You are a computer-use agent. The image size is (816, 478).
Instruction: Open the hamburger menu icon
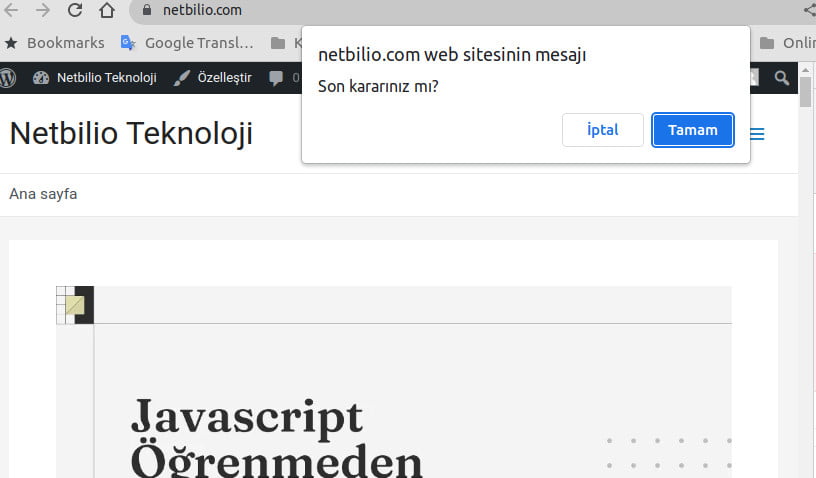coord(757,134)
